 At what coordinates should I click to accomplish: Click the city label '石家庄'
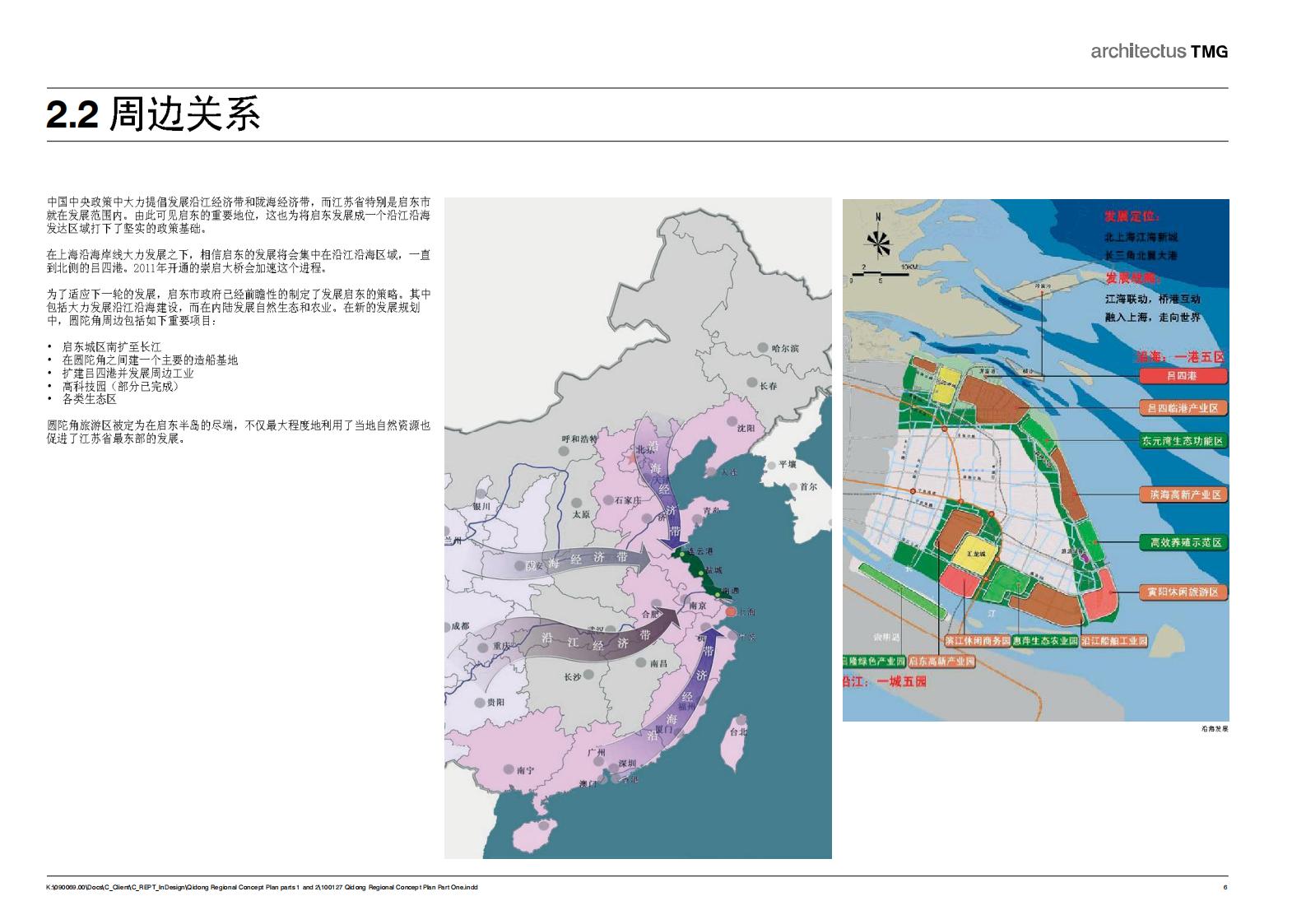(628, 501)
